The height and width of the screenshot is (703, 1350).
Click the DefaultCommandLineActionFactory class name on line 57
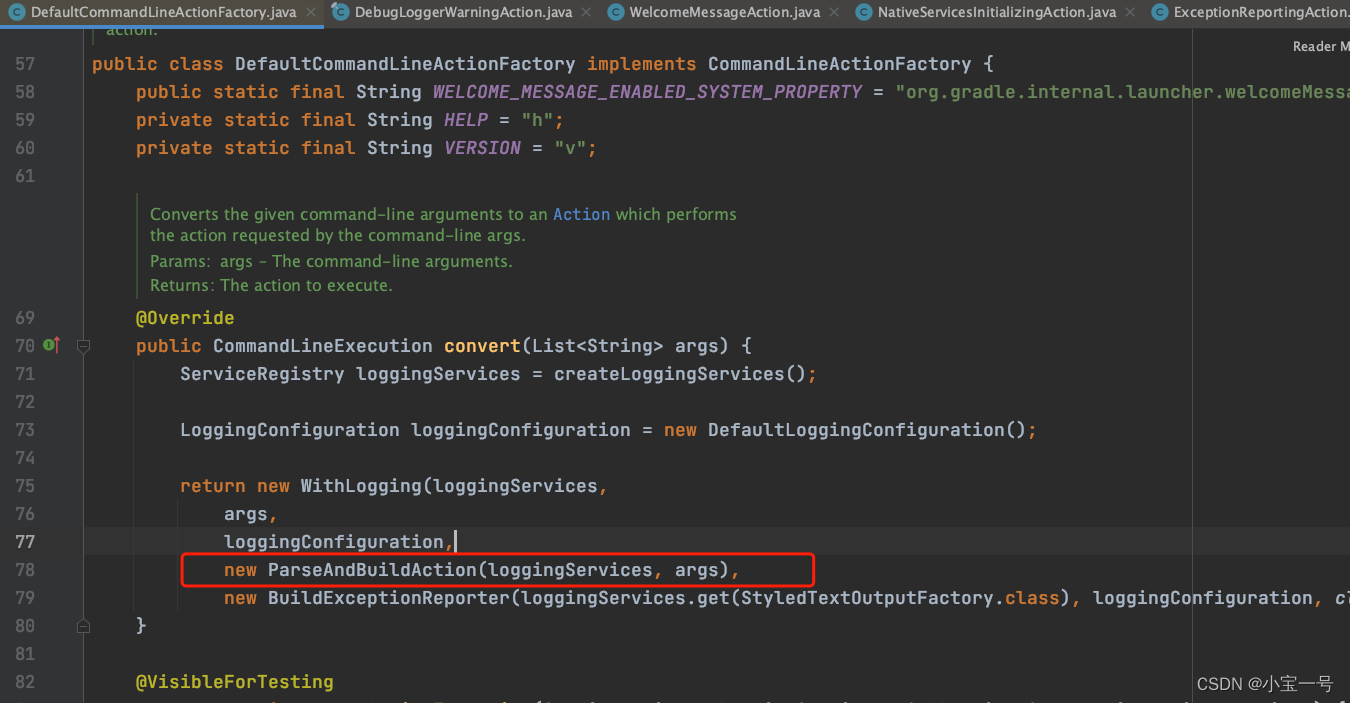pyautogui.click(x=405, y=64)
